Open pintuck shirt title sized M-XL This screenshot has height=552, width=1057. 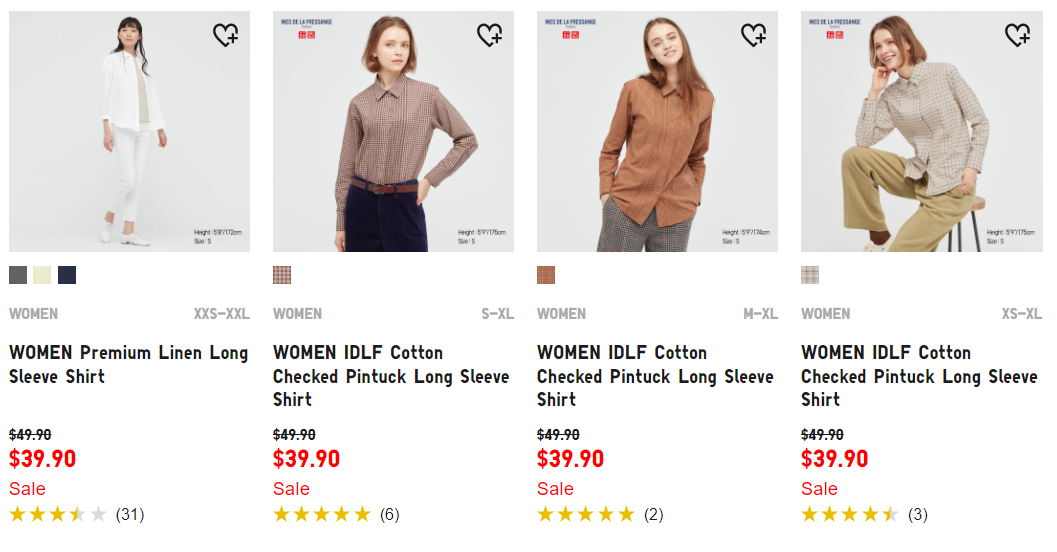pos(655,376)
